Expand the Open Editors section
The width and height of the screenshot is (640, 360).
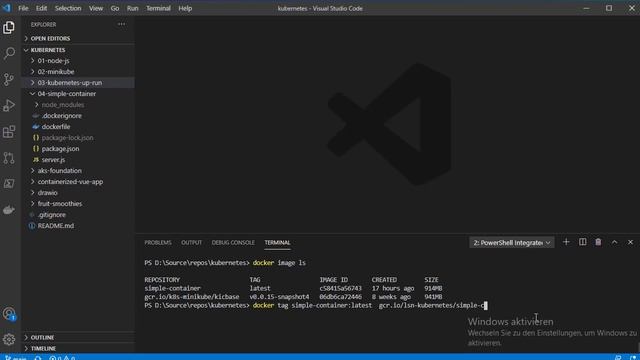(78, 38)
